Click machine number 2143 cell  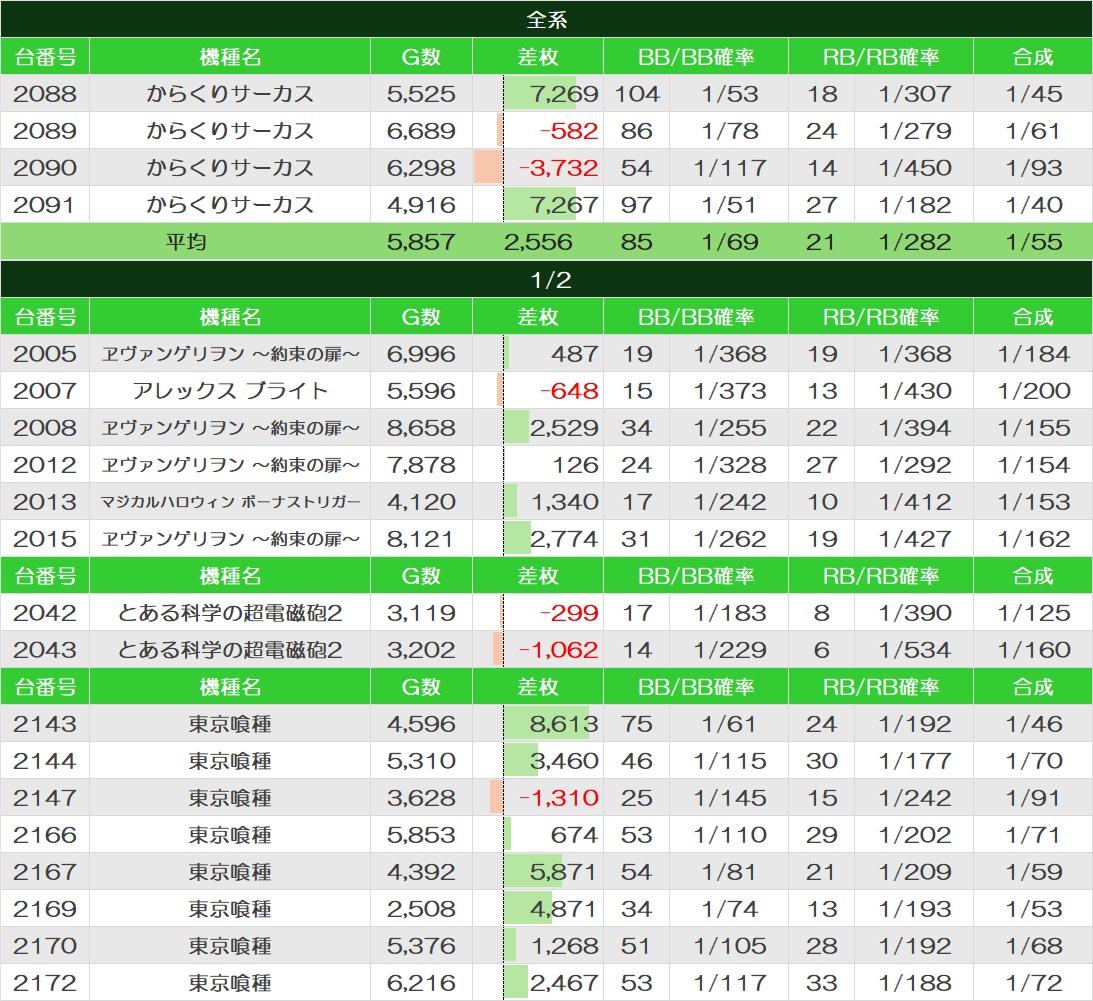coord(45,723)
